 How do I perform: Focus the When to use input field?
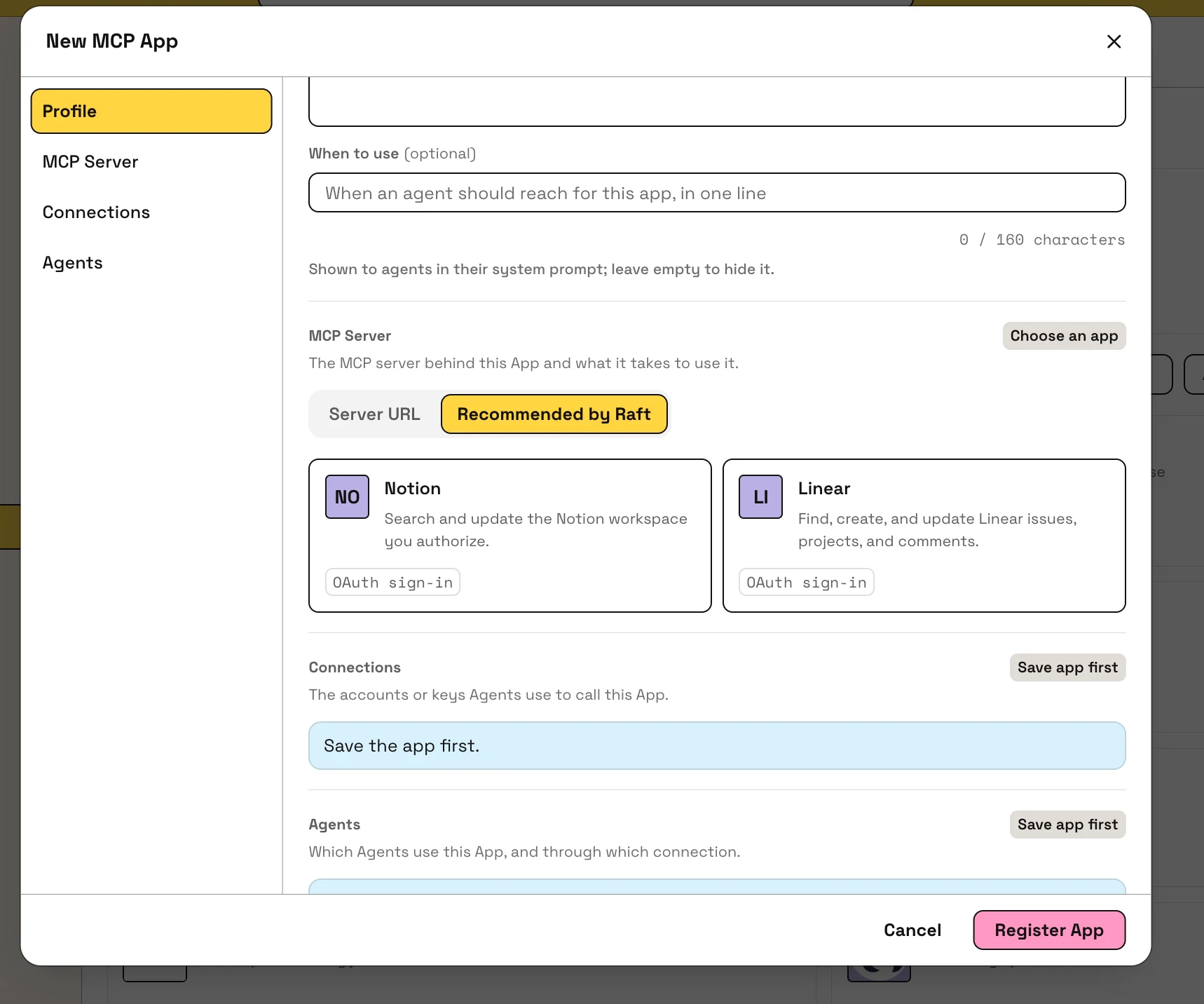pyautogui.click(x=717, y=193)
